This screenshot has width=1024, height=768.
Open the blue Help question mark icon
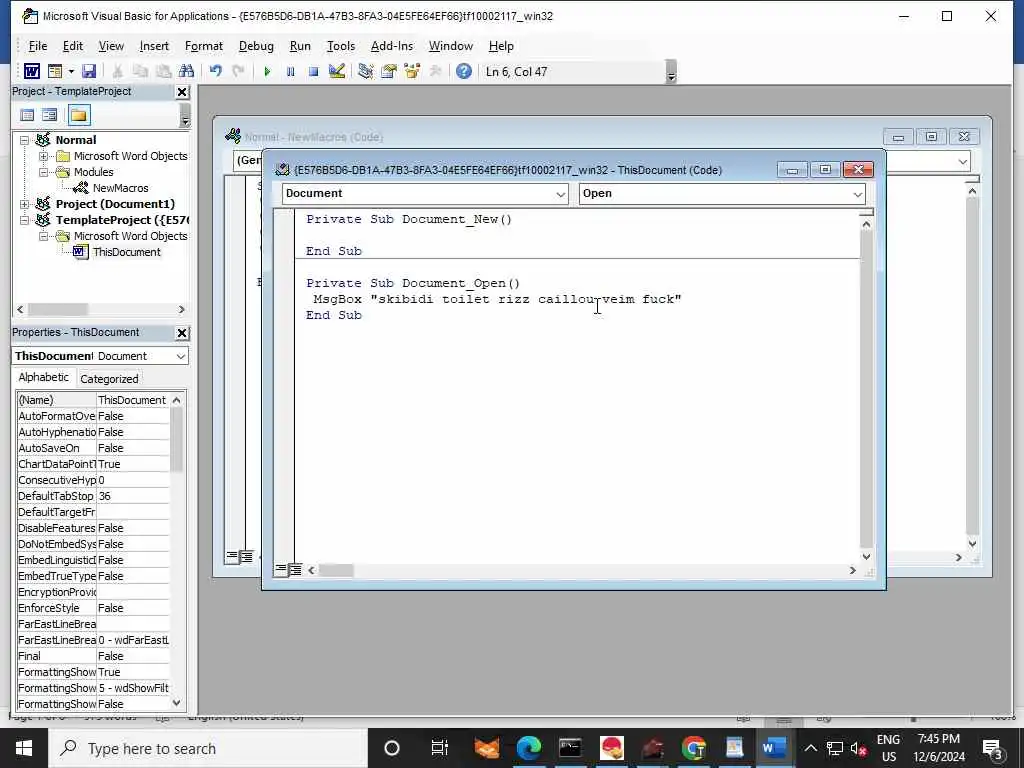coord(464,71)
